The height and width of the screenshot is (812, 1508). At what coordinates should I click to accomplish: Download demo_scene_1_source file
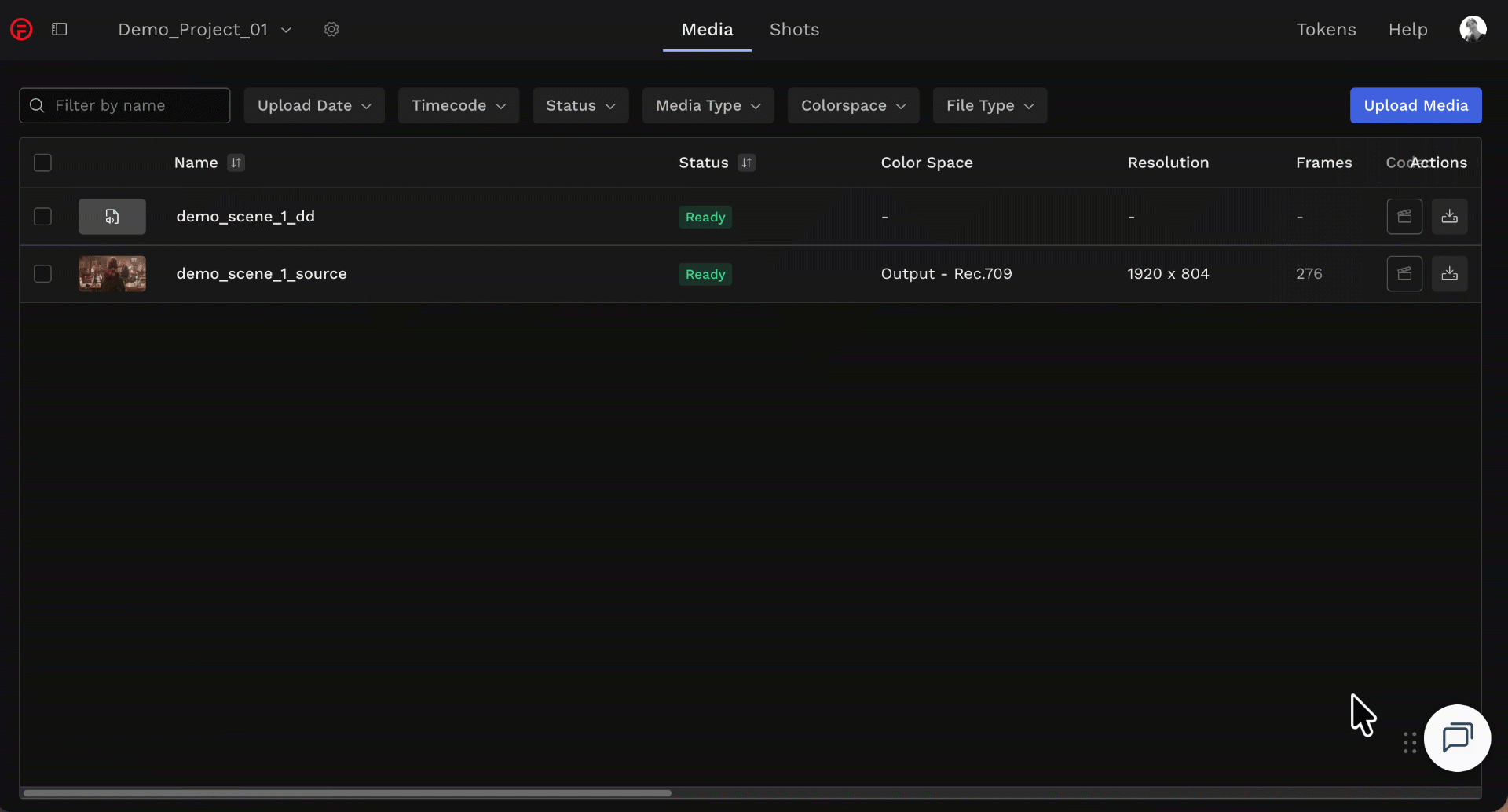coord(1449,274)
